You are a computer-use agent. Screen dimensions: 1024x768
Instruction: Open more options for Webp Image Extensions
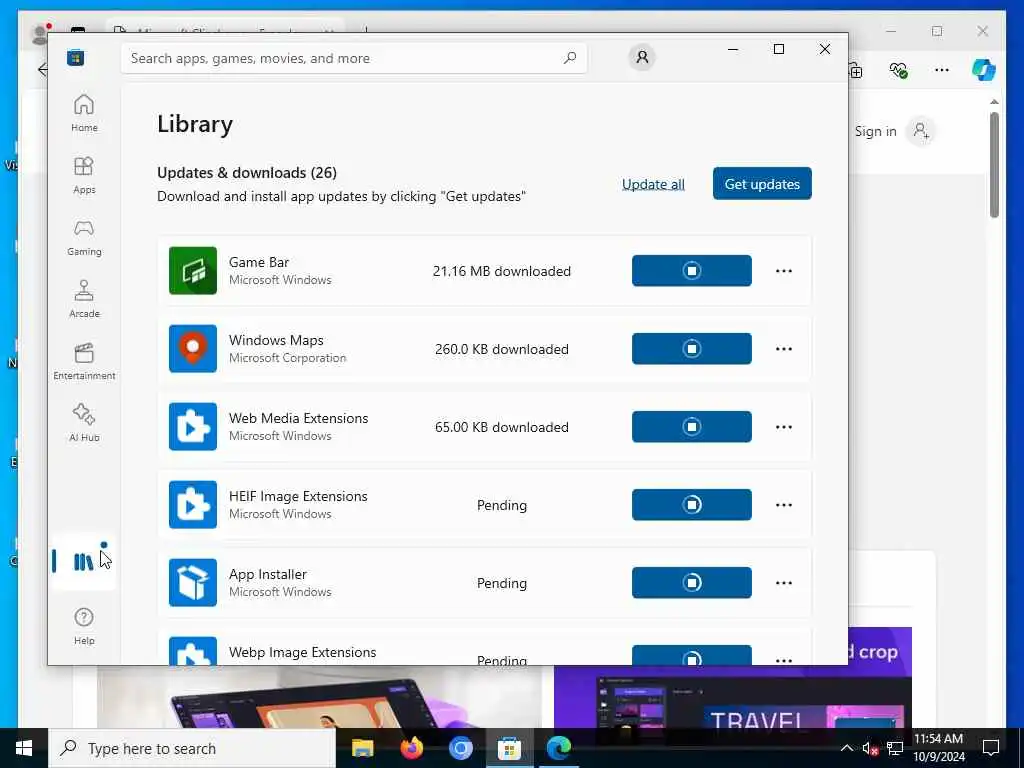click(x=784, y=660)
